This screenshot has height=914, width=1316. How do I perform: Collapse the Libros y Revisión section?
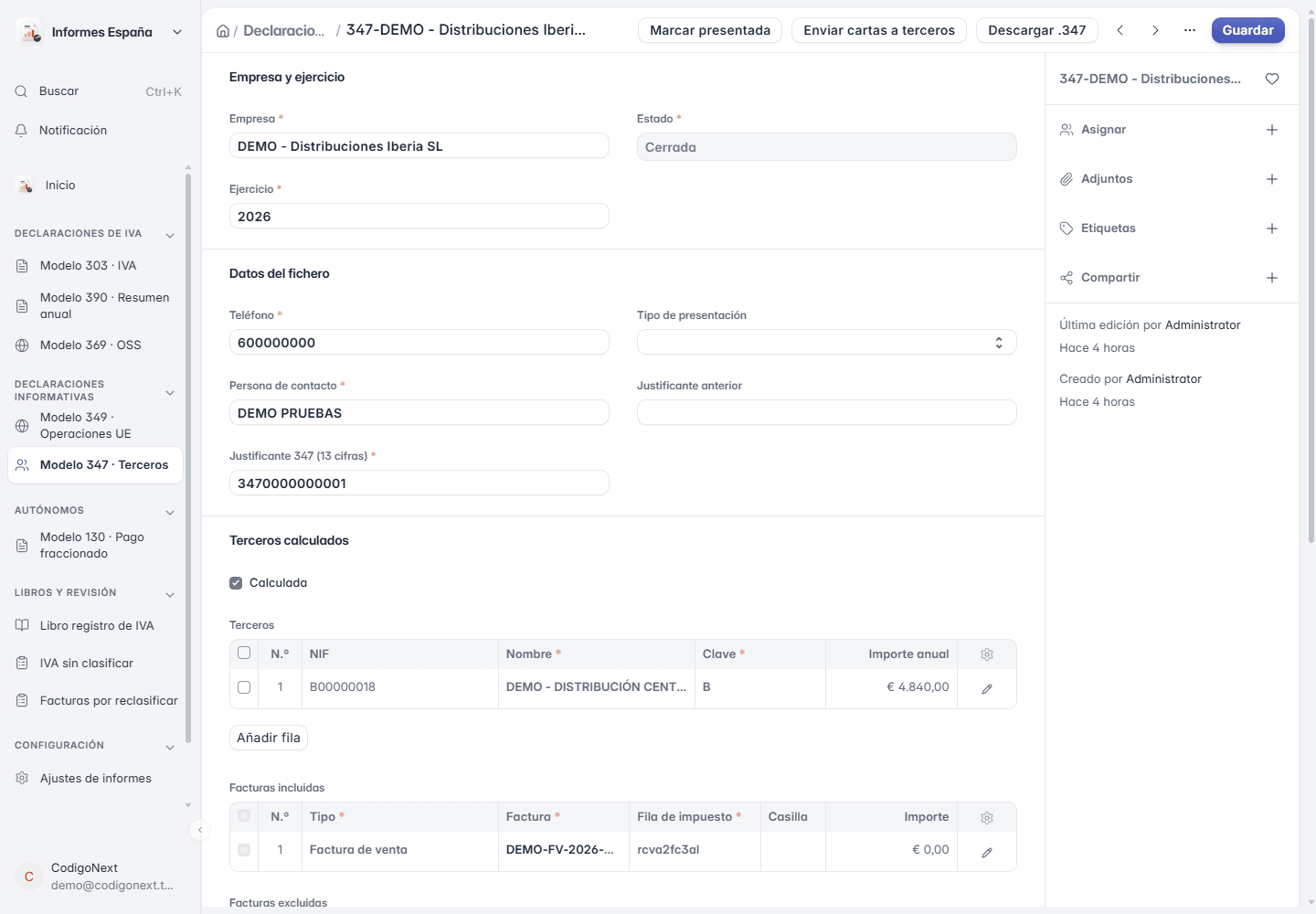click(x=170, y=594)
